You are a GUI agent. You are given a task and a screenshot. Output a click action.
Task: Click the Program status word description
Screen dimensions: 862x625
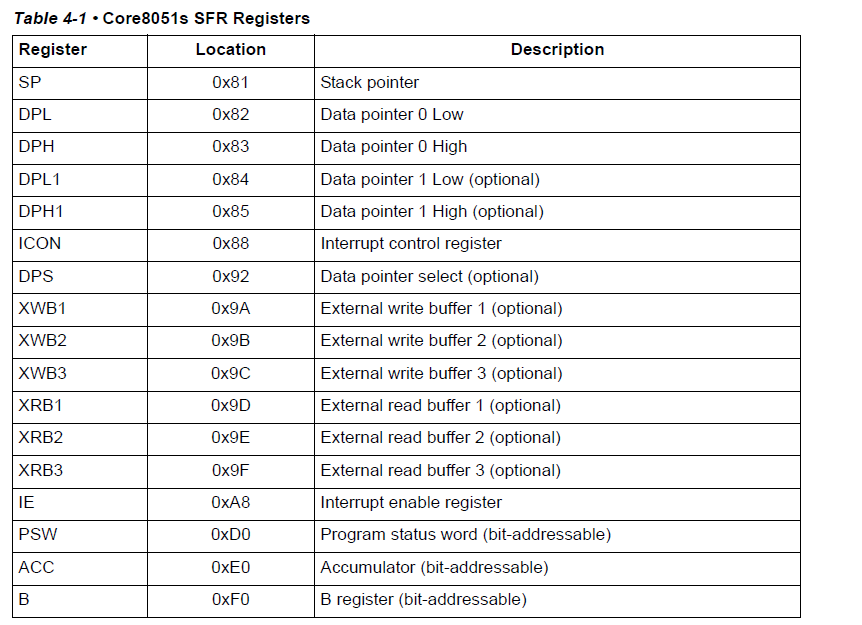[x=465, y=535]
